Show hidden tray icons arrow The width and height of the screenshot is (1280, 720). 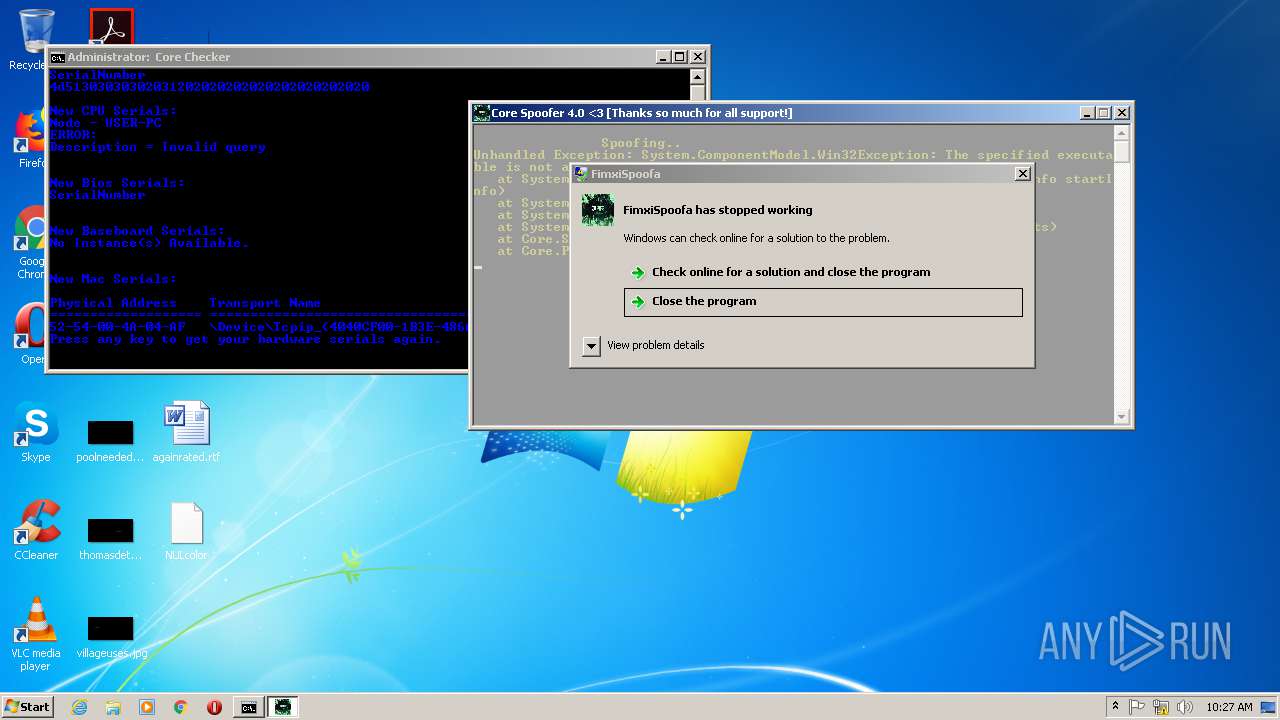(1115, 706)
